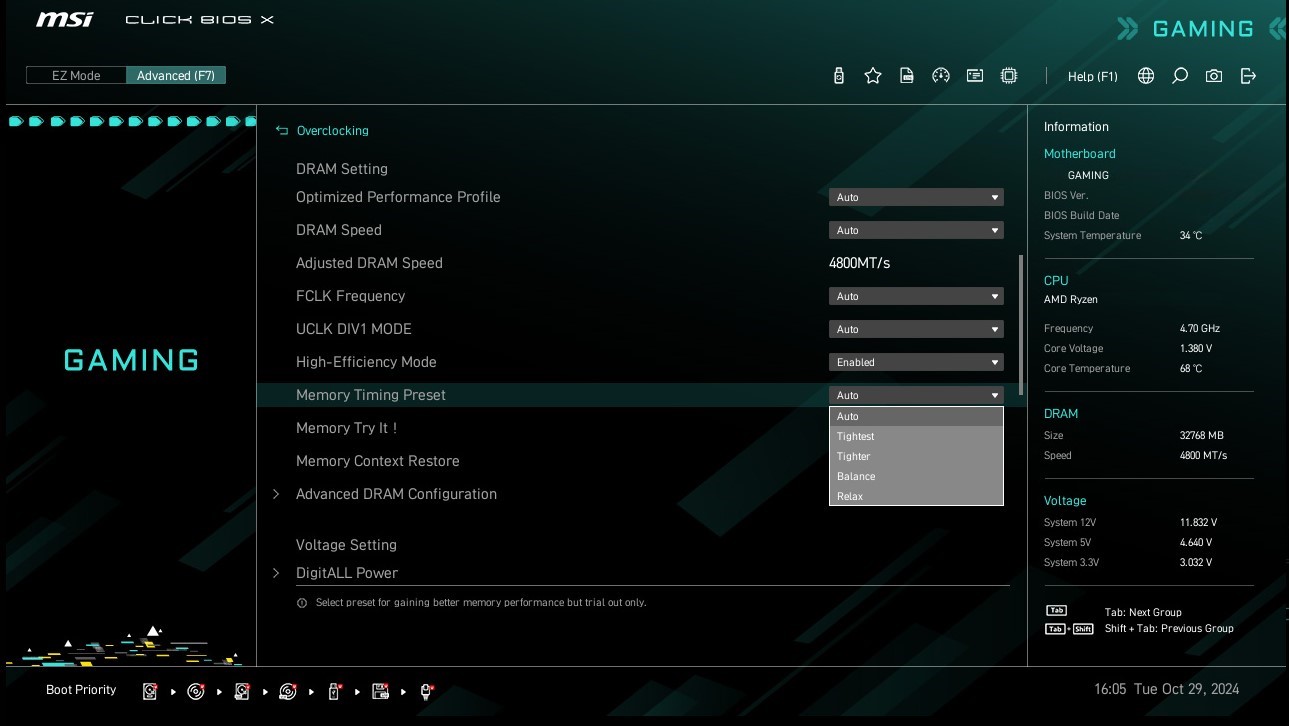
Task: Click the board card icon beside the gauge
Action: click(x=975, y=76)
